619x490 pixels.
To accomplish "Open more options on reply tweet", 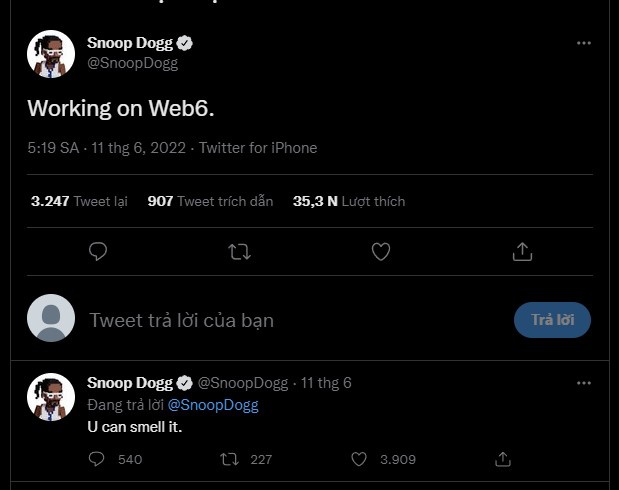I will (x=584, y=383).
